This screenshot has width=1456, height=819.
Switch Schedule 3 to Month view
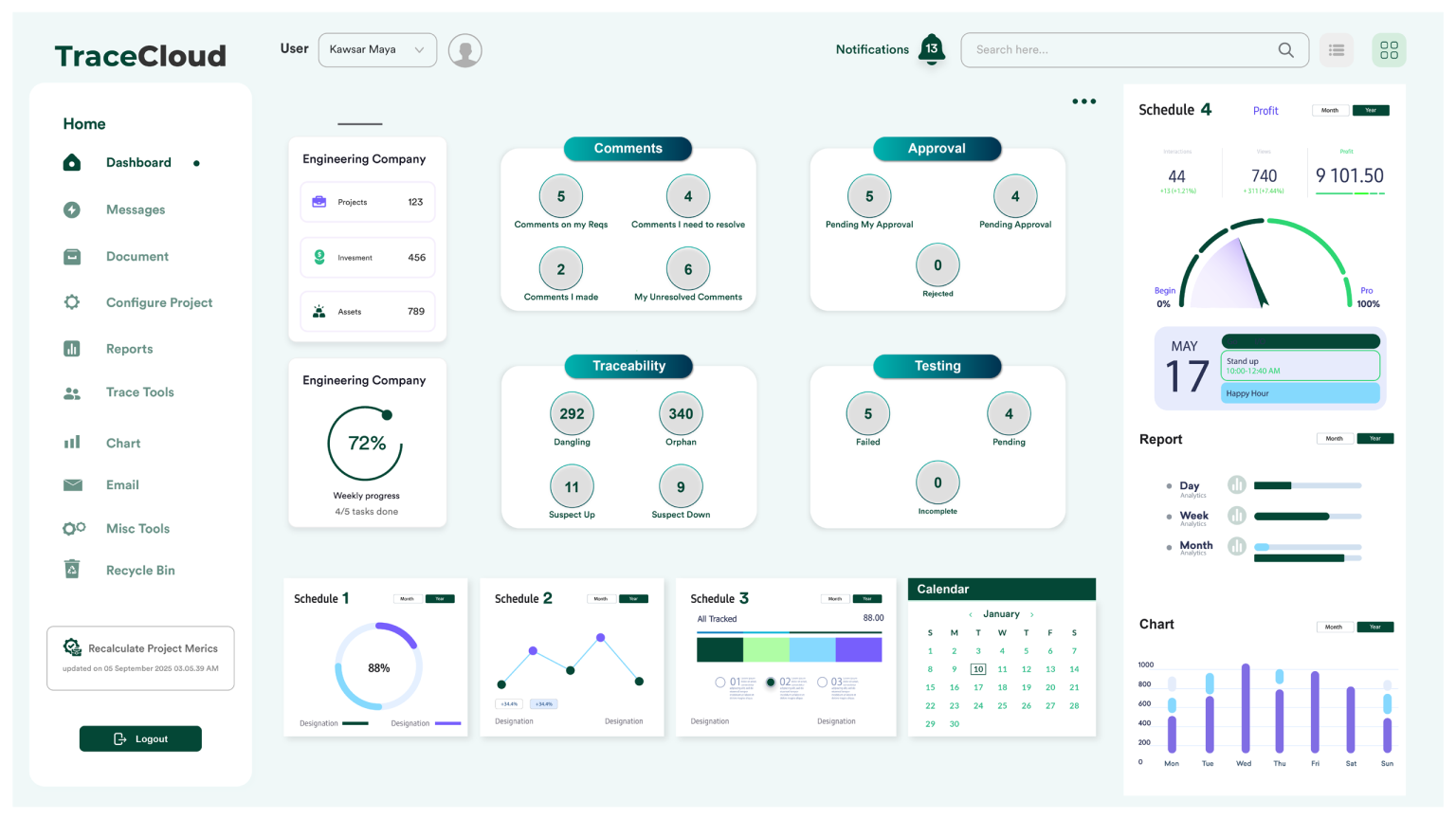click(836, 598)
